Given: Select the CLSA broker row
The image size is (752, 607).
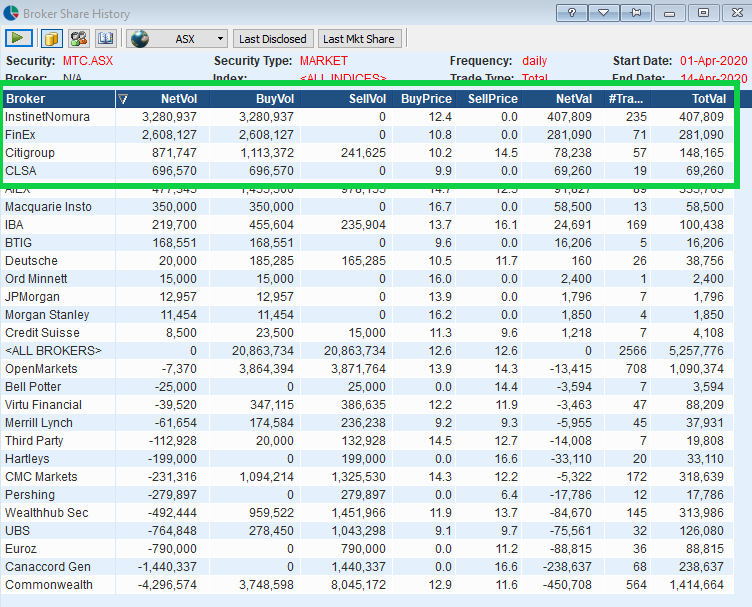Looking at the screenshot, I should pyautogui.click(x=368, y=171).
